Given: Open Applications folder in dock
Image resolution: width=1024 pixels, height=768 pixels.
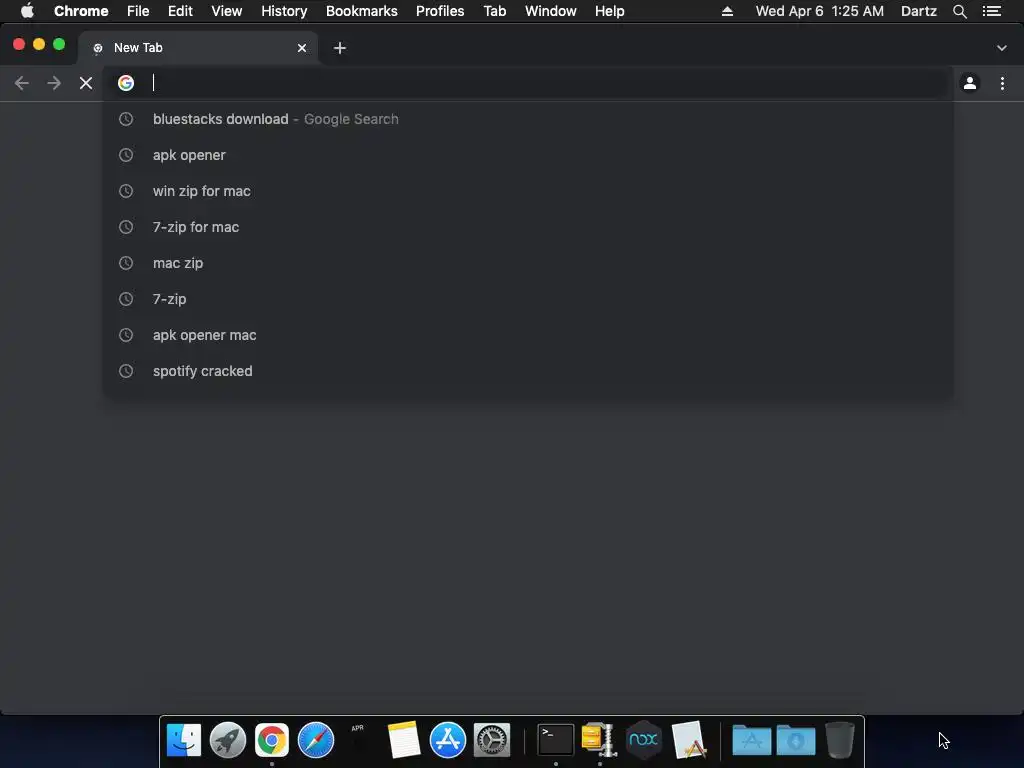Looking at the screenshot, I should point(752,740).
